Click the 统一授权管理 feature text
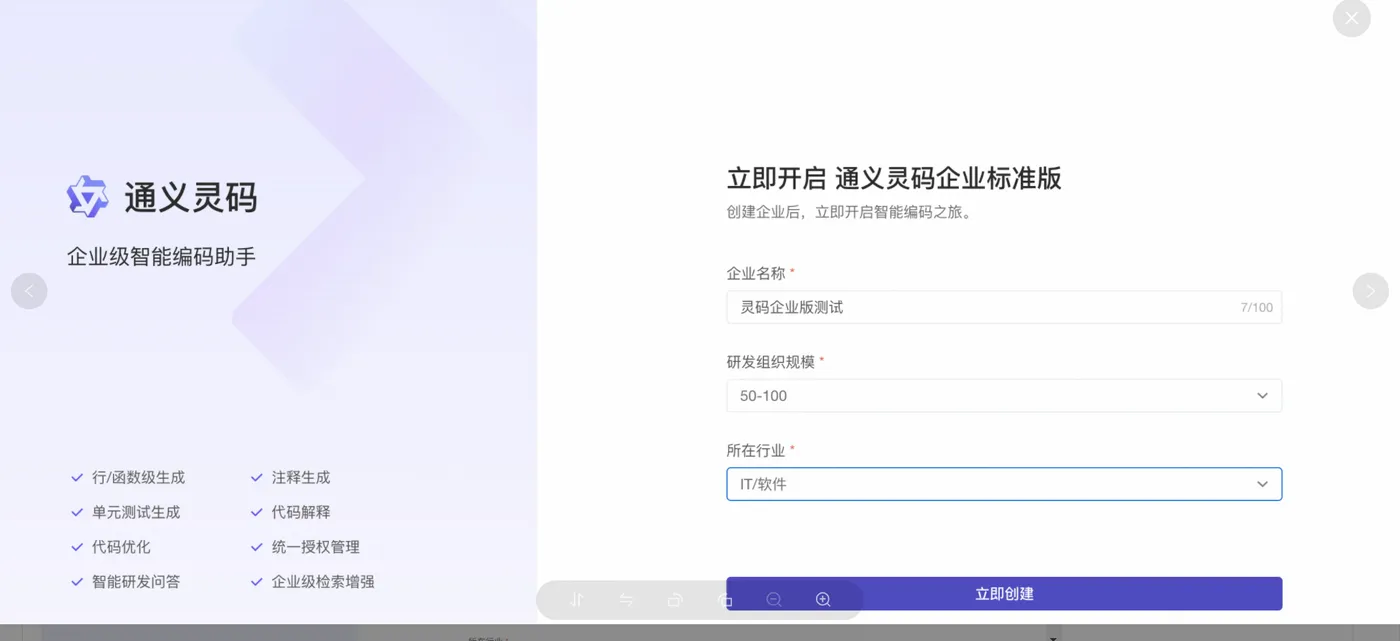This screenshot has height=641, width=1400. [316, 547]
